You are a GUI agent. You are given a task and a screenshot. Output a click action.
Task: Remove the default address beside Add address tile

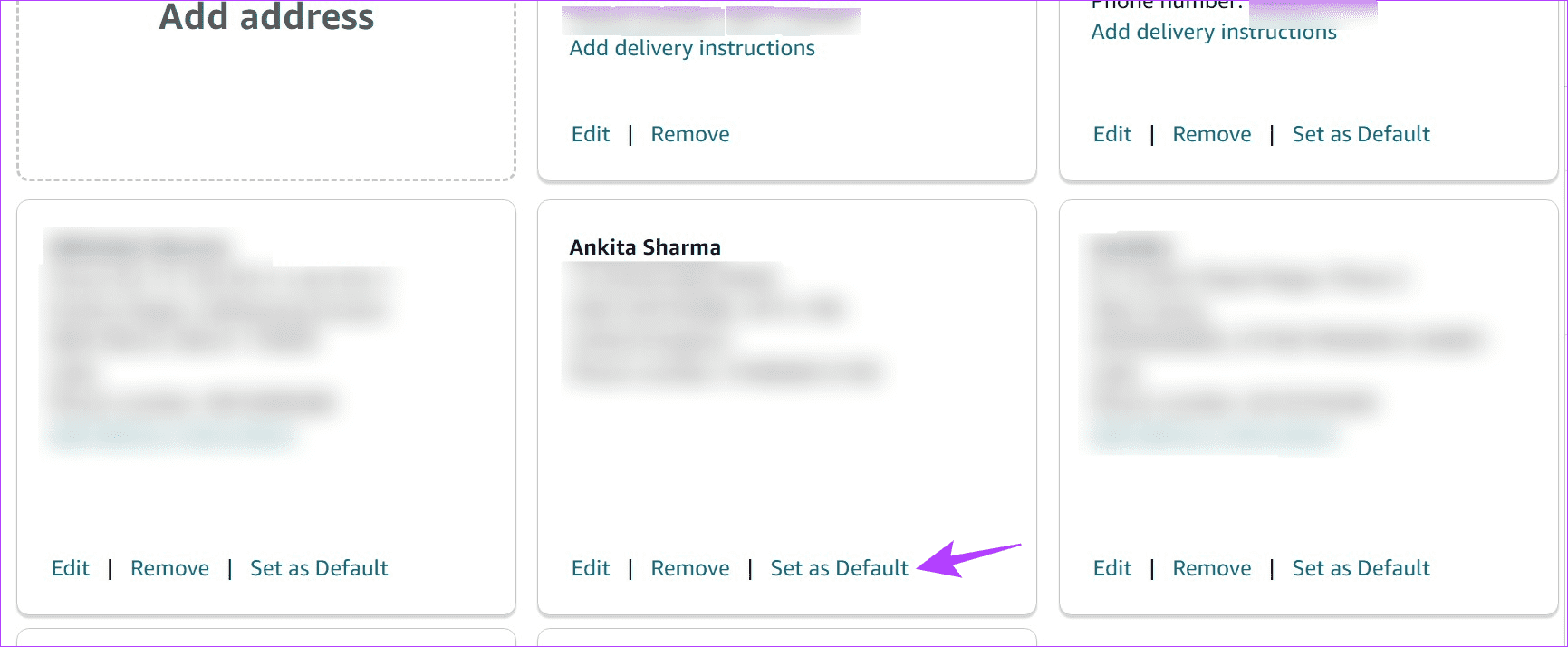click(690, 134)
